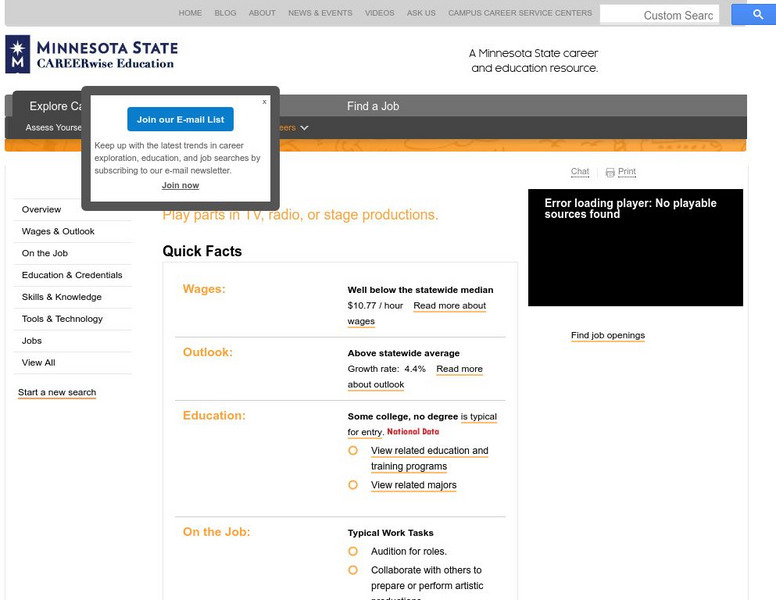Screen dimensions: 776x600
Task: Go to Skills & Knowledge section
Action: 61,297
